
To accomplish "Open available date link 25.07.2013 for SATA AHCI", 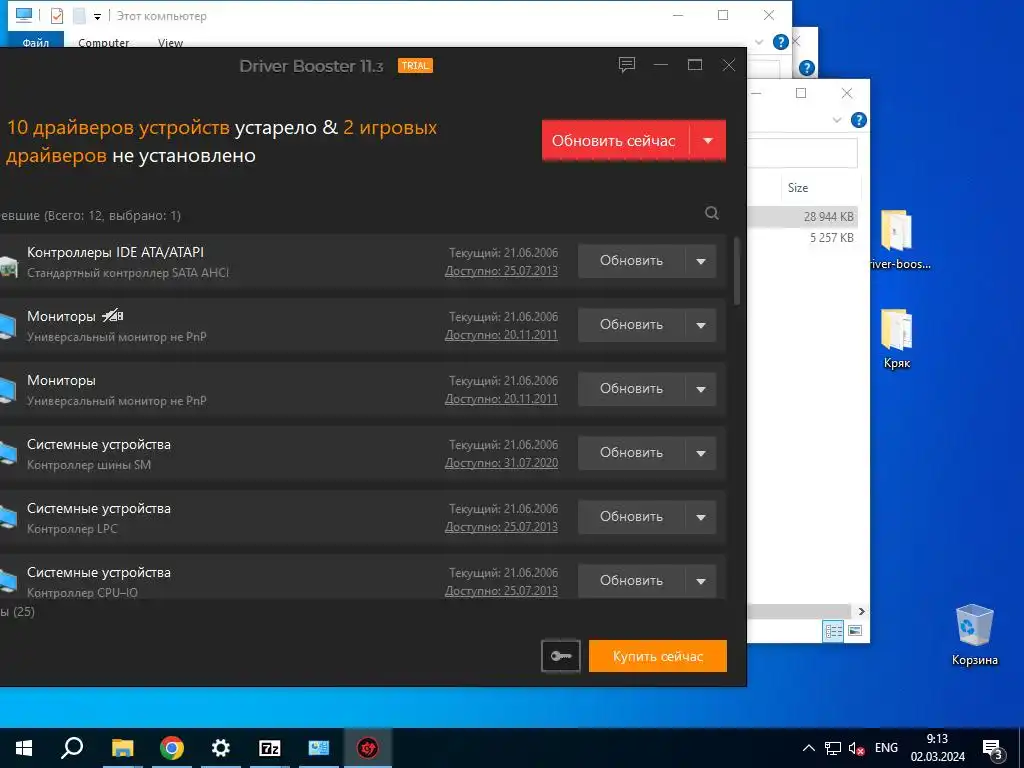I will [501, 271].
